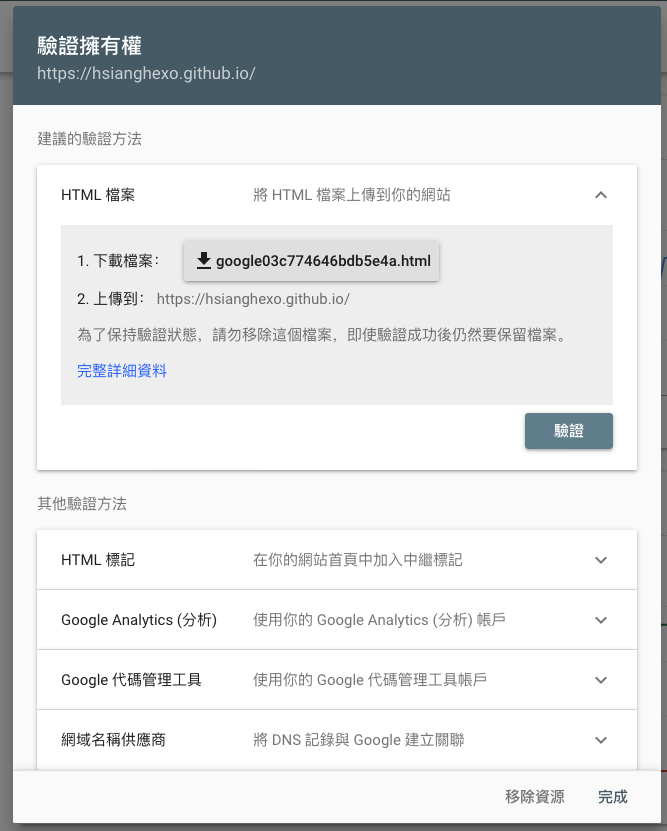Expand the 網域名稱供應商 method chevron

pyautogui.click(x=600, y=740)
